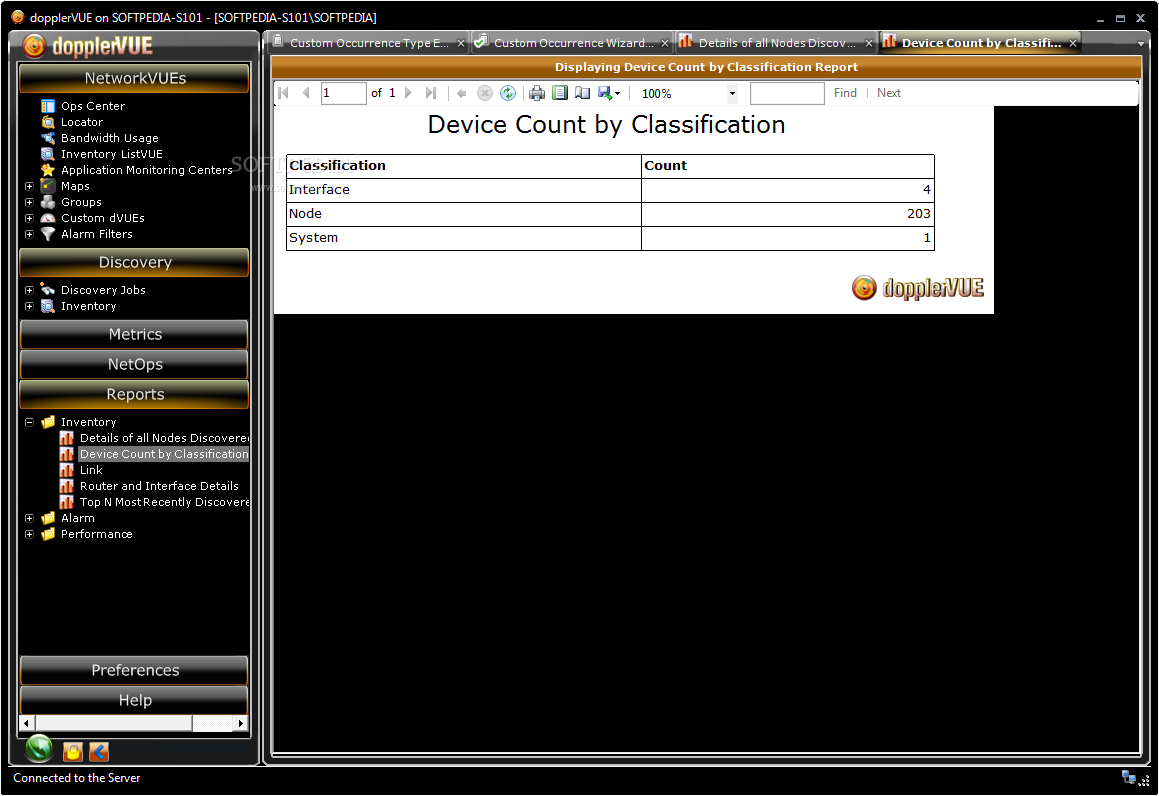Image resolution: width=1159 pixels, height=796 pixels.
Task: Click the Find text input box
Action: coord(787,93)
